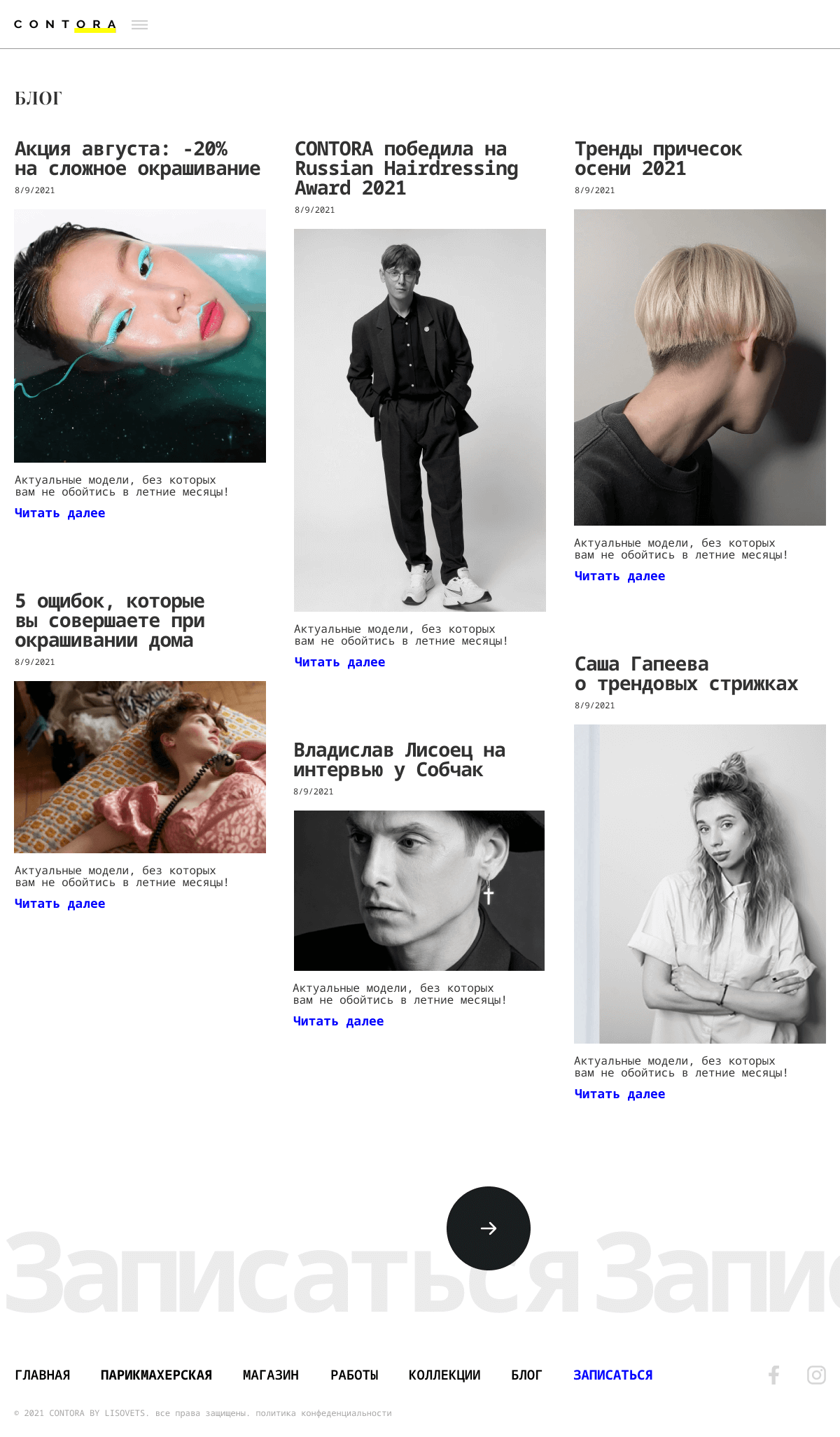840x1437 pixels.
Task: Open политика конфеденциальности link
Action: coord(323,1413)
